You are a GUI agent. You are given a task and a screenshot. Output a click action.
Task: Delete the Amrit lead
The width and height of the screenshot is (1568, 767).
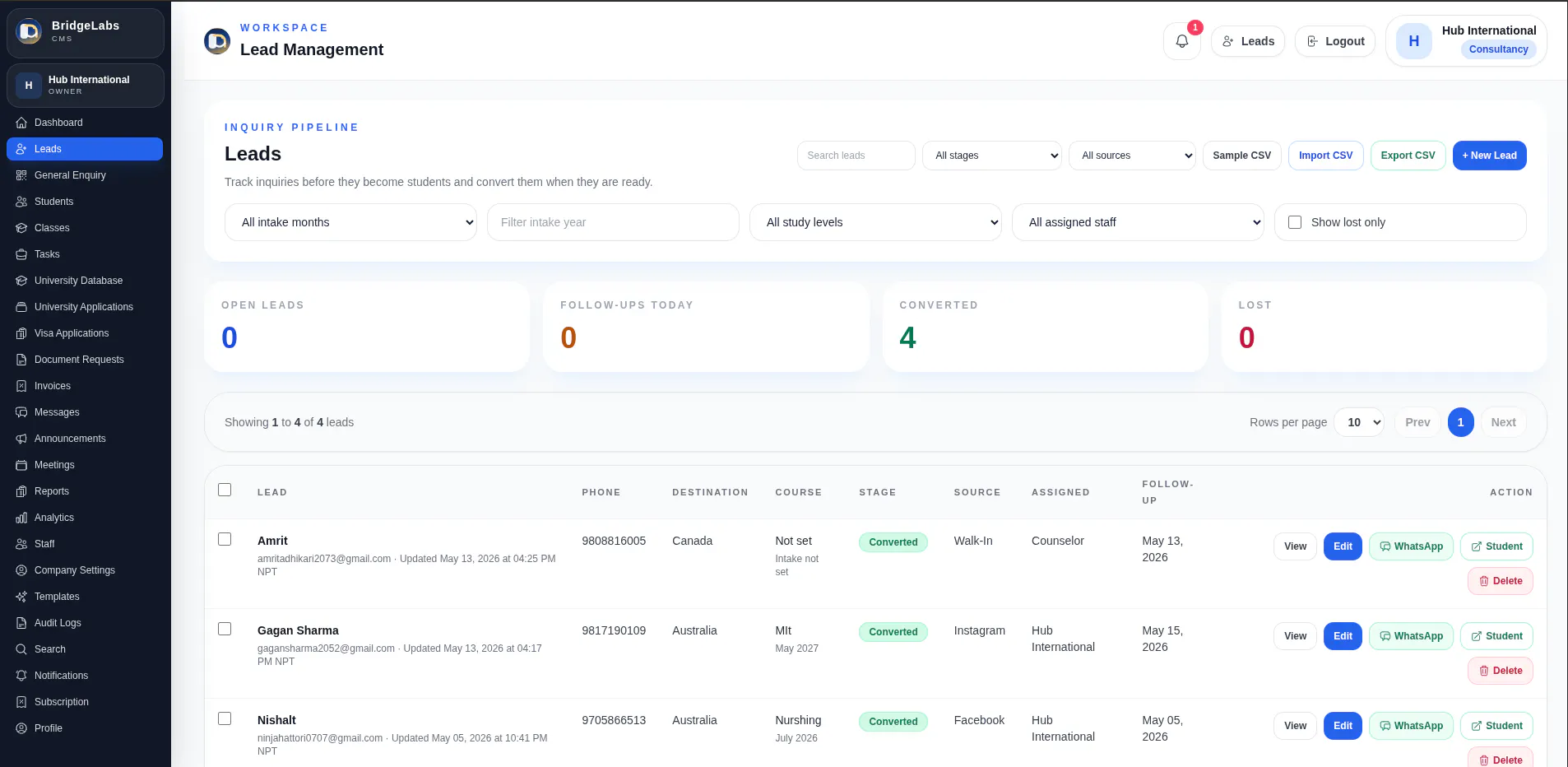(1501, 581)
